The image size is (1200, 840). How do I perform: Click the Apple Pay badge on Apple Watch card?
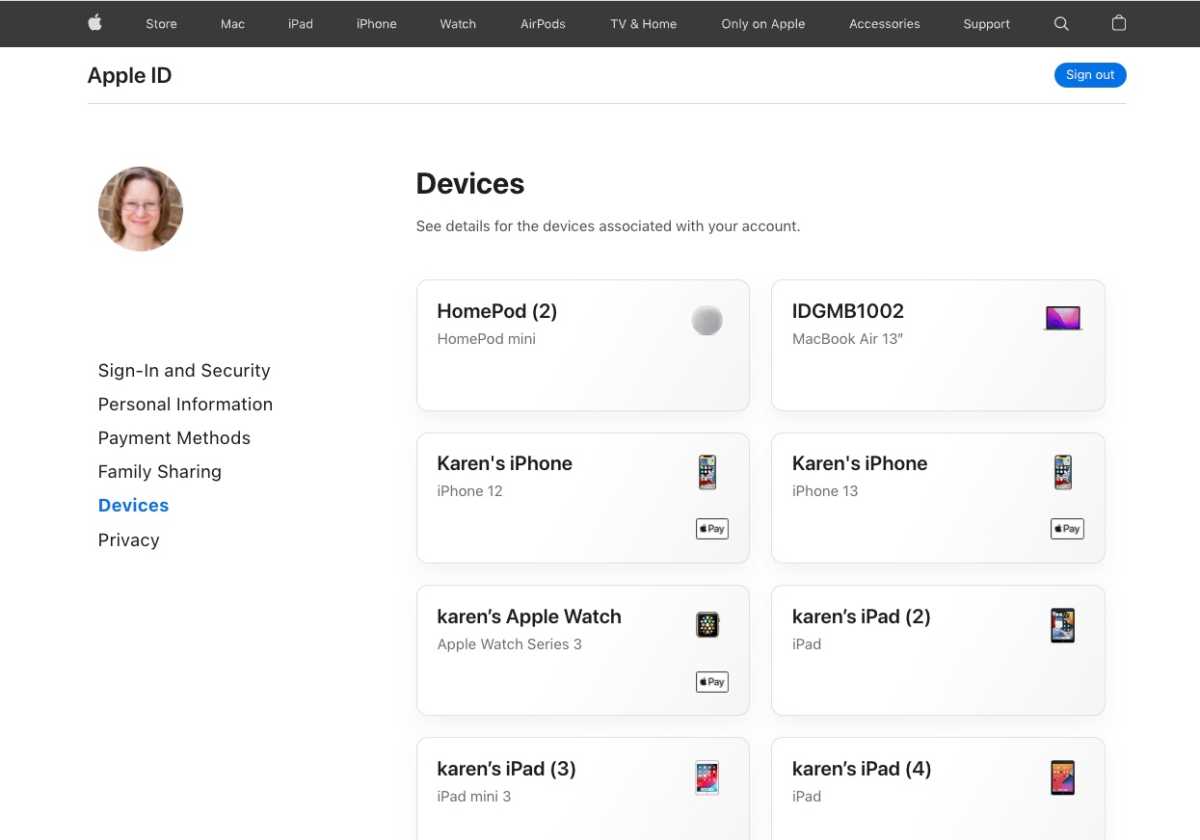coord(712,682)
